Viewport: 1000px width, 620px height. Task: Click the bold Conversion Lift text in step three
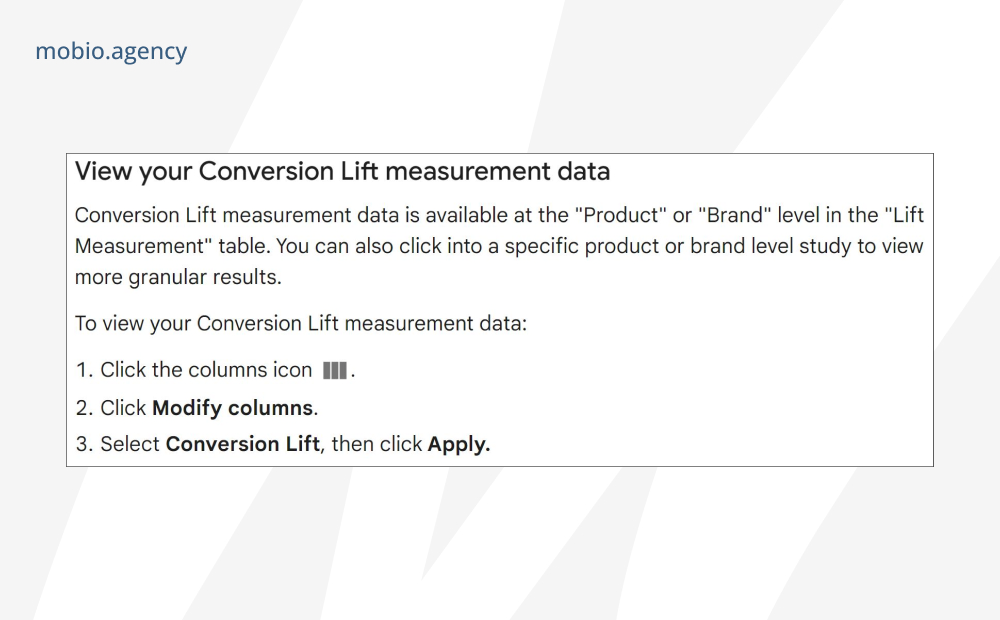tap(242, 444)
